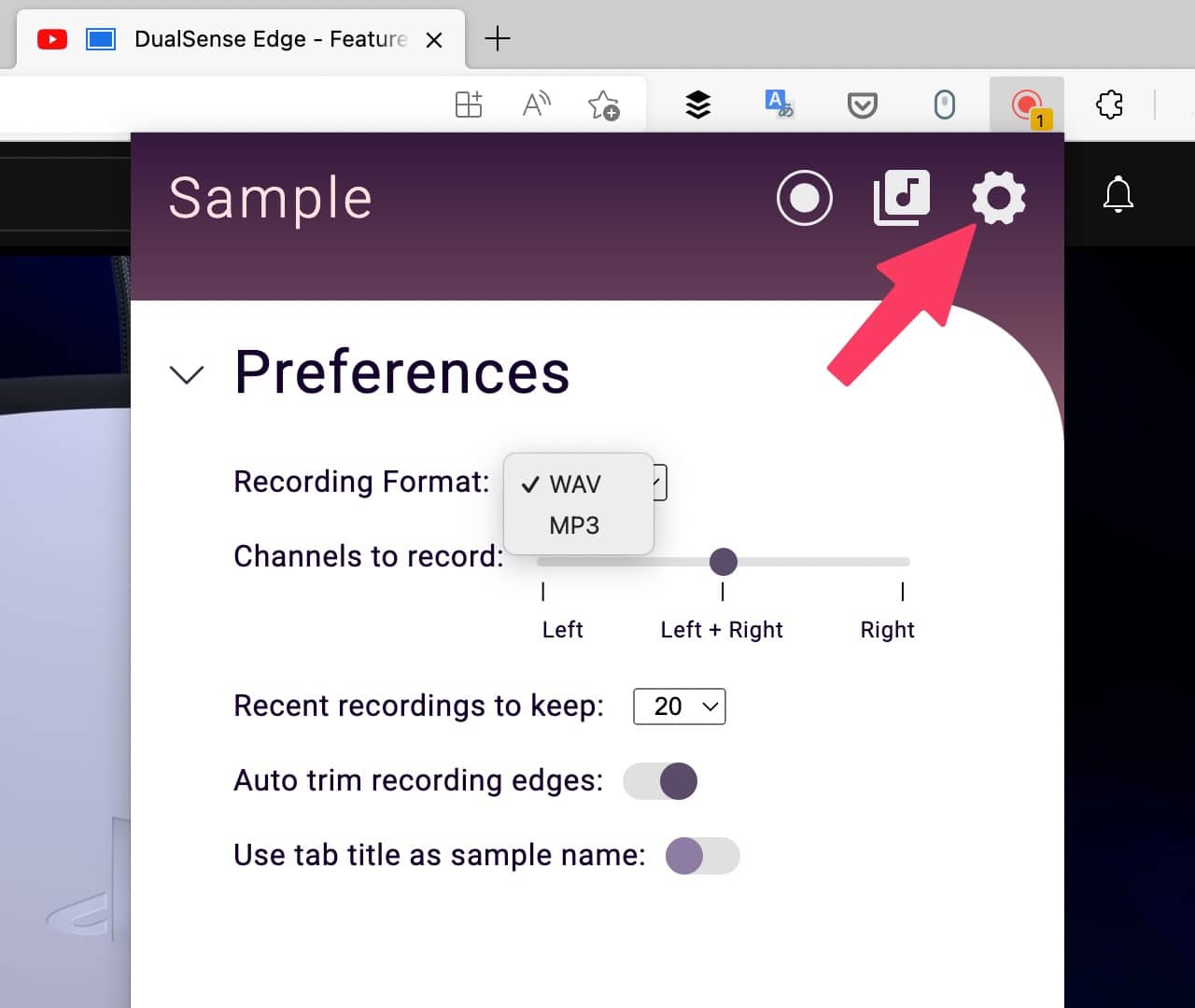Collapse the Preferences section chevron
Screen dimensions: 1195x1008
pos(187,374)
